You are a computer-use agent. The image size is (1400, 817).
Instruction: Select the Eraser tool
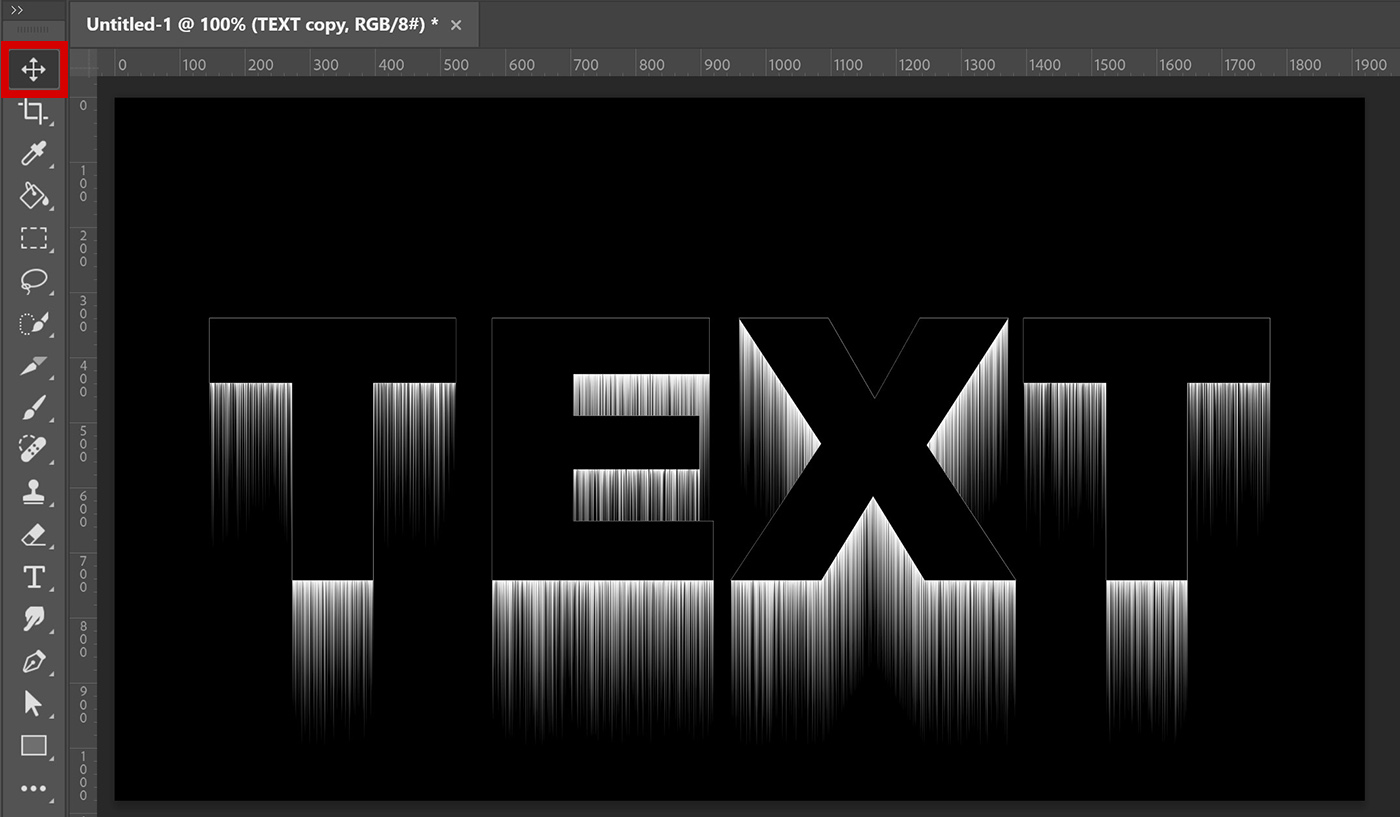(x=33, y=535)
